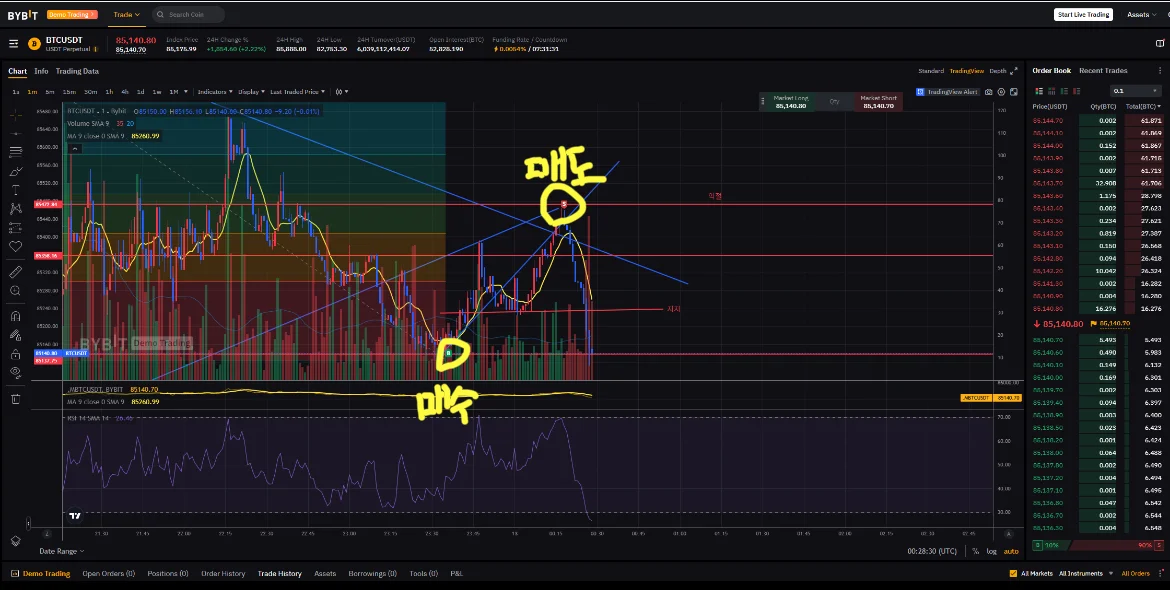Show combined buy and sell order book view
1170x590 pixels.
coord(1039,91)
